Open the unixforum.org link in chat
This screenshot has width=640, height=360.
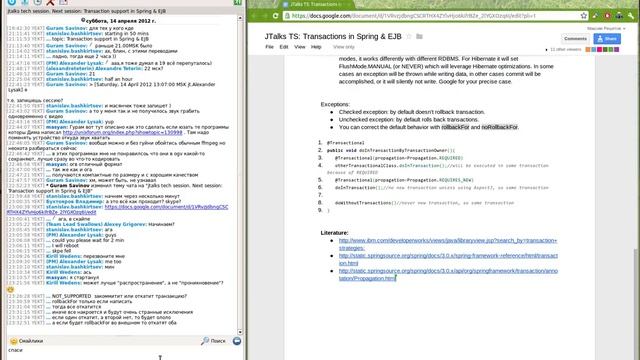click(x=122, y=132)
